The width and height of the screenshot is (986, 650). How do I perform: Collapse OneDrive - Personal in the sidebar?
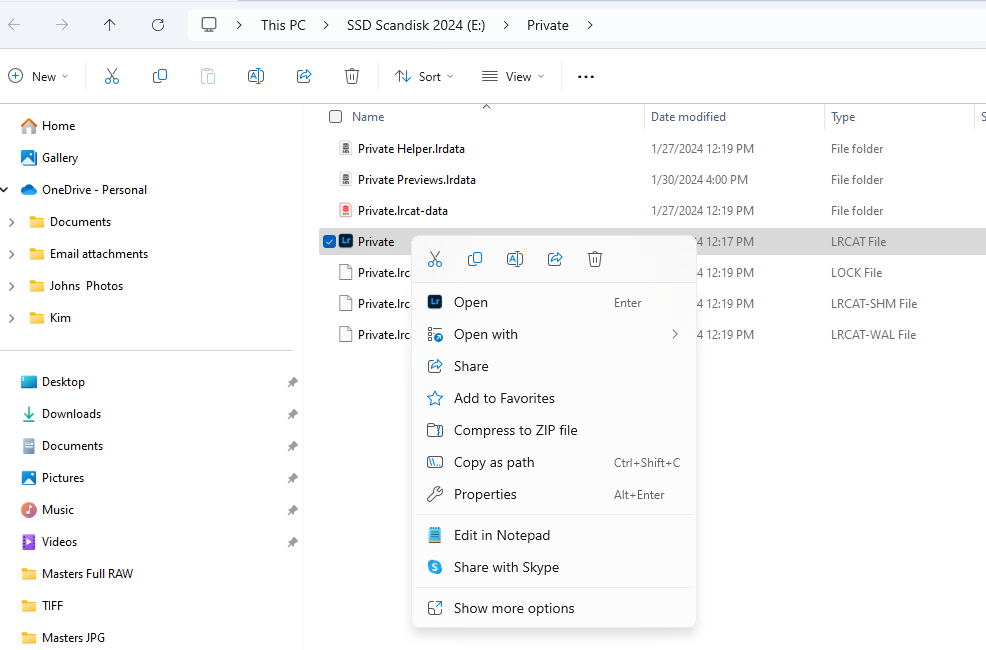(7, 189)
